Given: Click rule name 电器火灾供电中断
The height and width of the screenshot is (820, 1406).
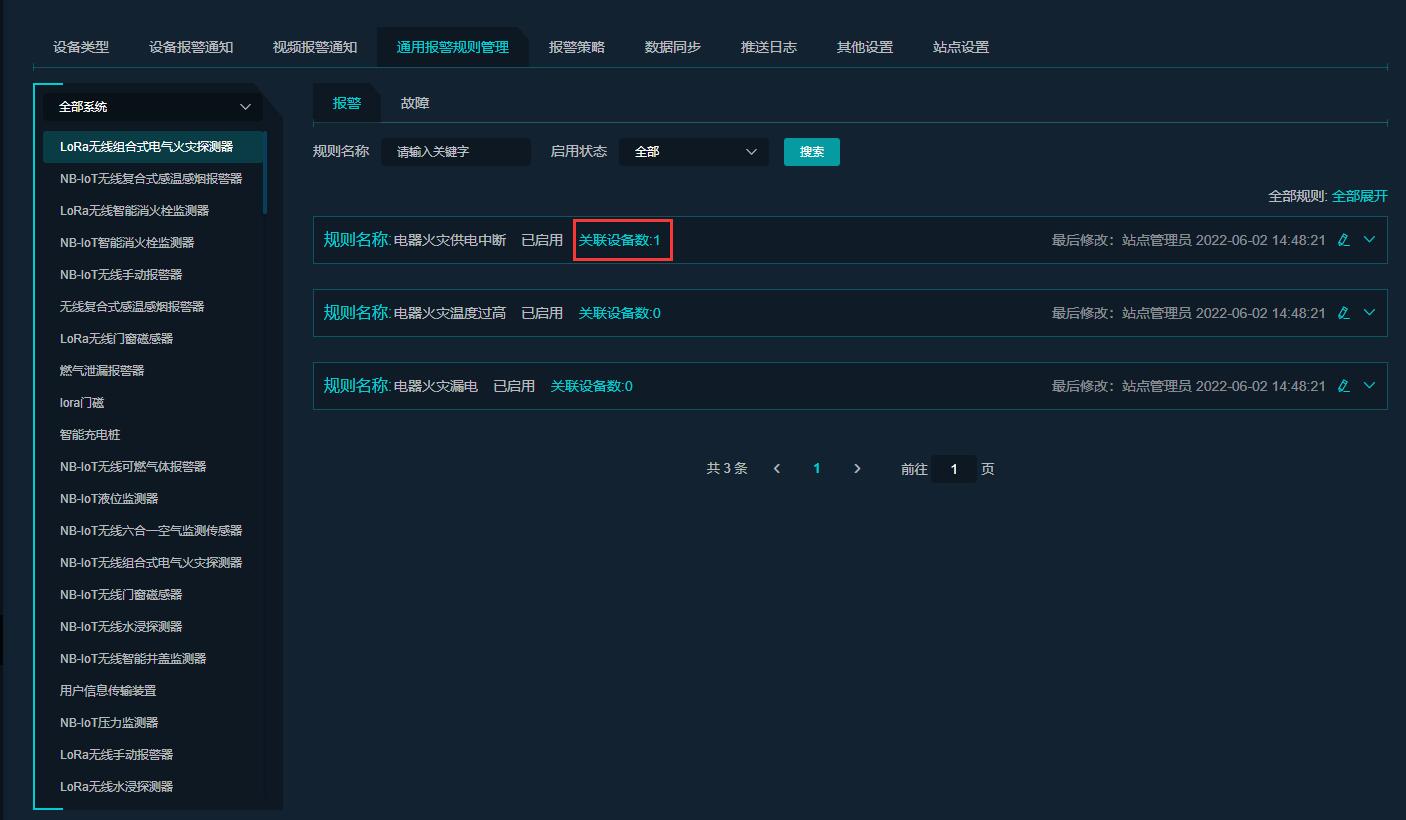Looking at the screenshot, I should click(450, 240).
